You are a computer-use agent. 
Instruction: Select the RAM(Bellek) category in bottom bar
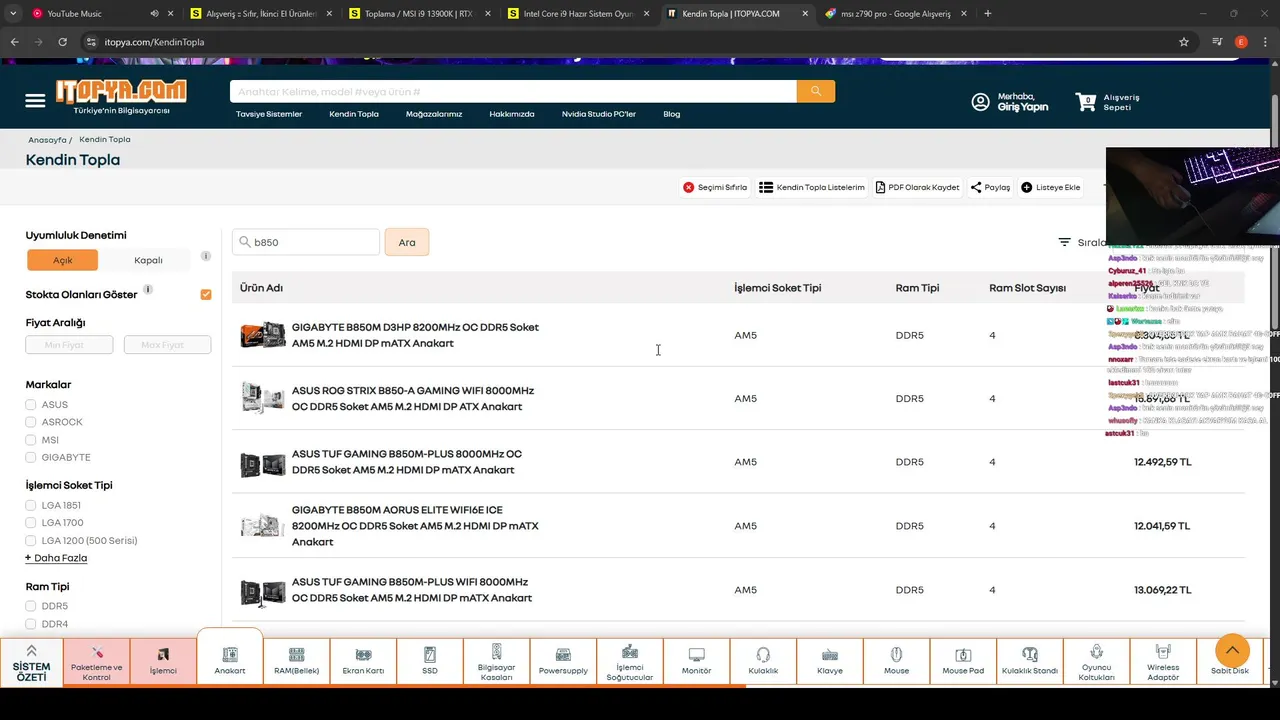pos(296,662)
